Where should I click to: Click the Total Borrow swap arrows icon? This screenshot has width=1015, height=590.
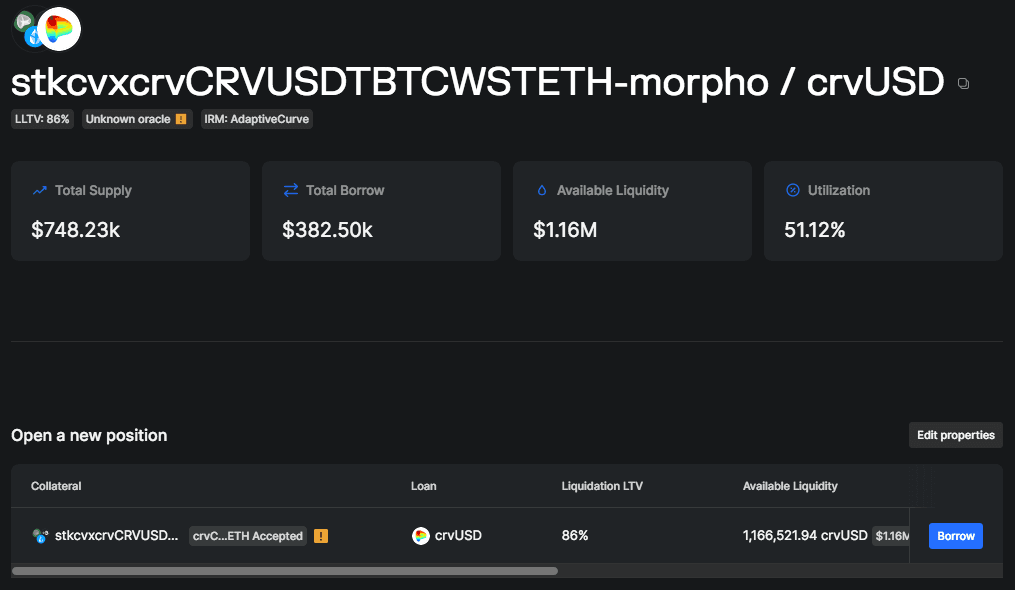coord(291,190)
